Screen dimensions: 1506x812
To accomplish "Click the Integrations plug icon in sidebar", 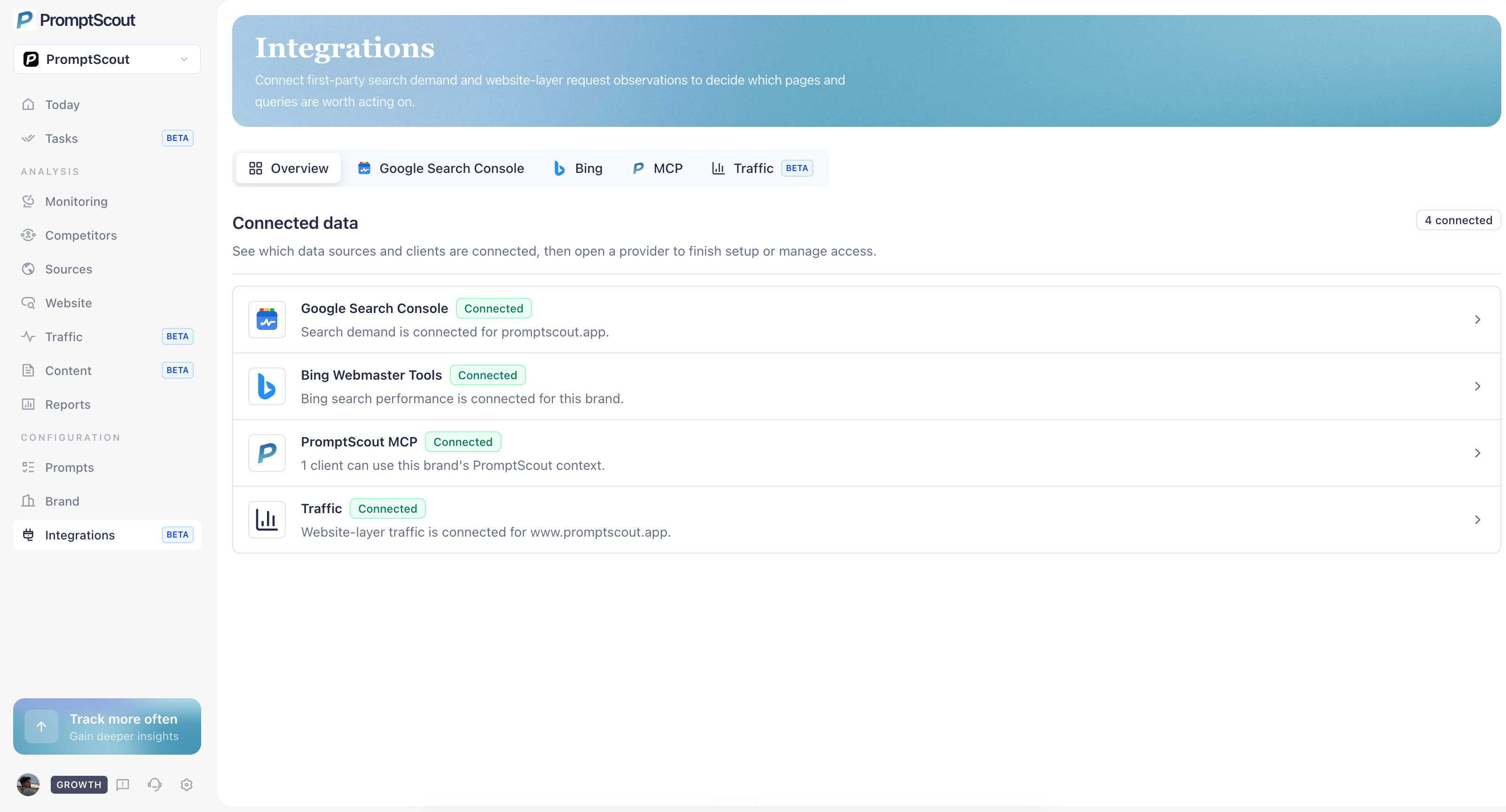I will [28, 535].
